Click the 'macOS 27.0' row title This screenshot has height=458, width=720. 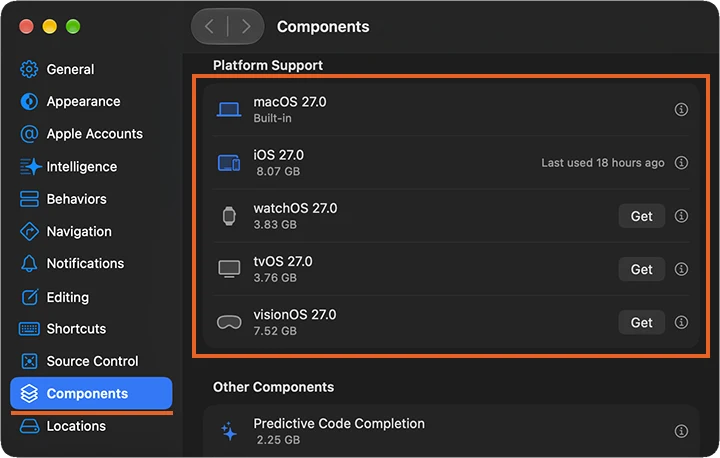point(290,102)
